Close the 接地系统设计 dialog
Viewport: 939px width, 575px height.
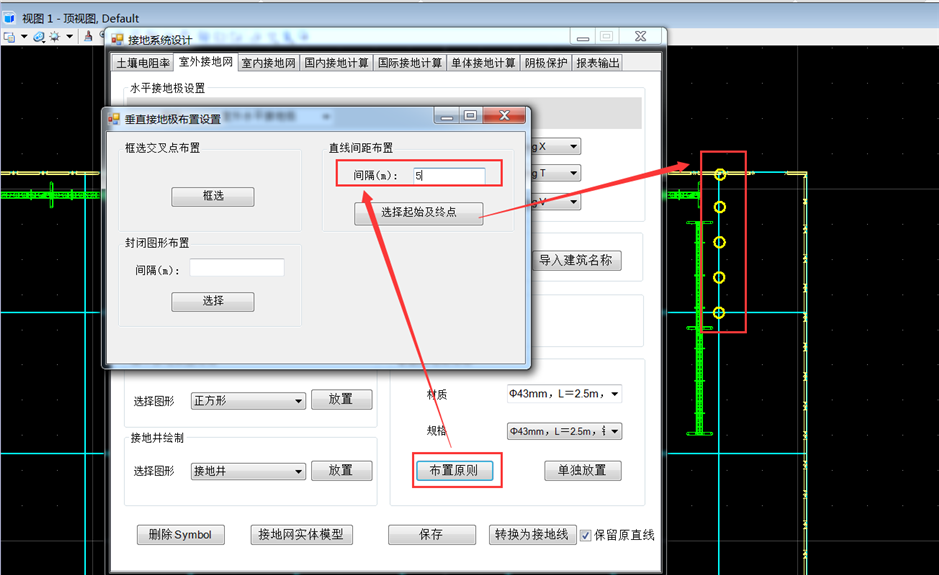641,37
